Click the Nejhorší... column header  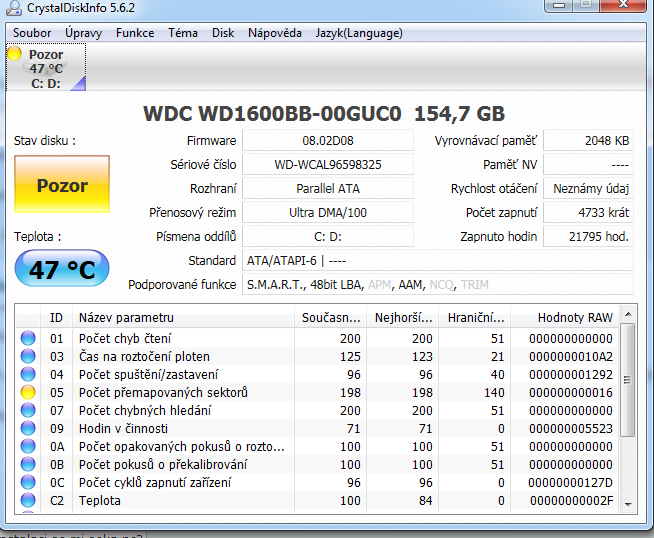(x=402, y=317)
